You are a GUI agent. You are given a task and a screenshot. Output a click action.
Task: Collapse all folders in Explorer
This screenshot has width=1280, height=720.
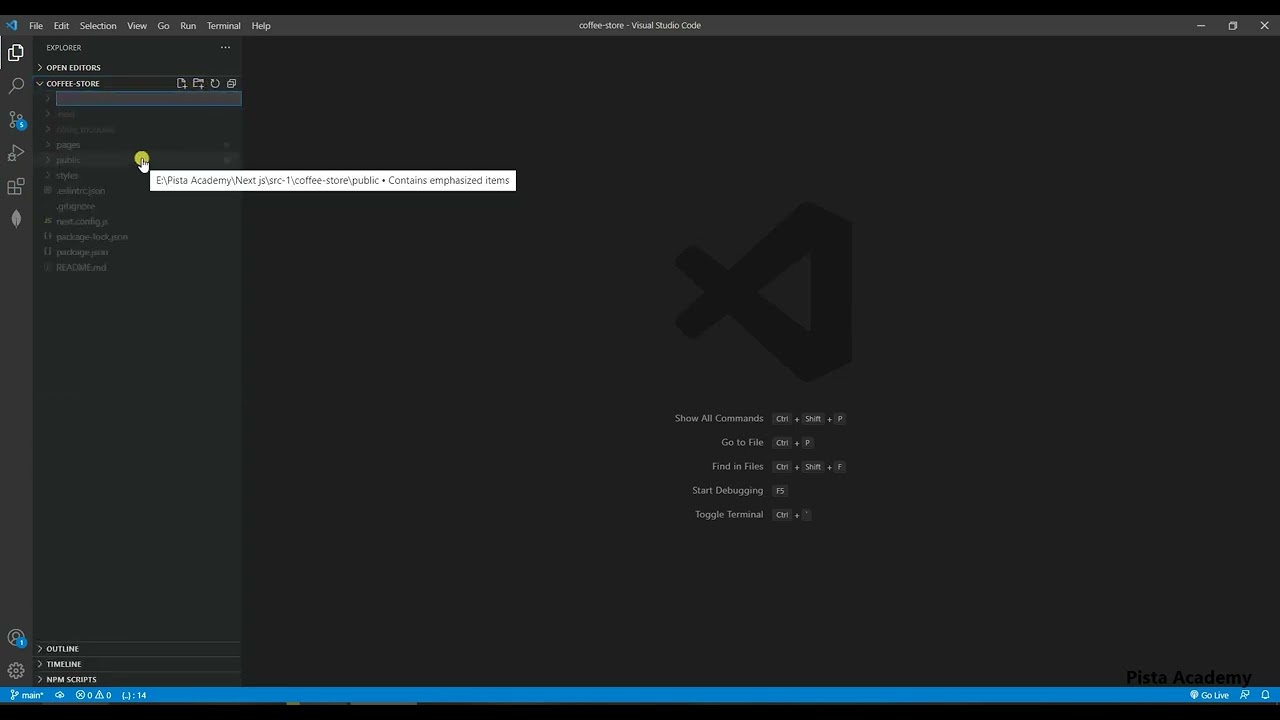pyautogui.click(x=231, y=84)
